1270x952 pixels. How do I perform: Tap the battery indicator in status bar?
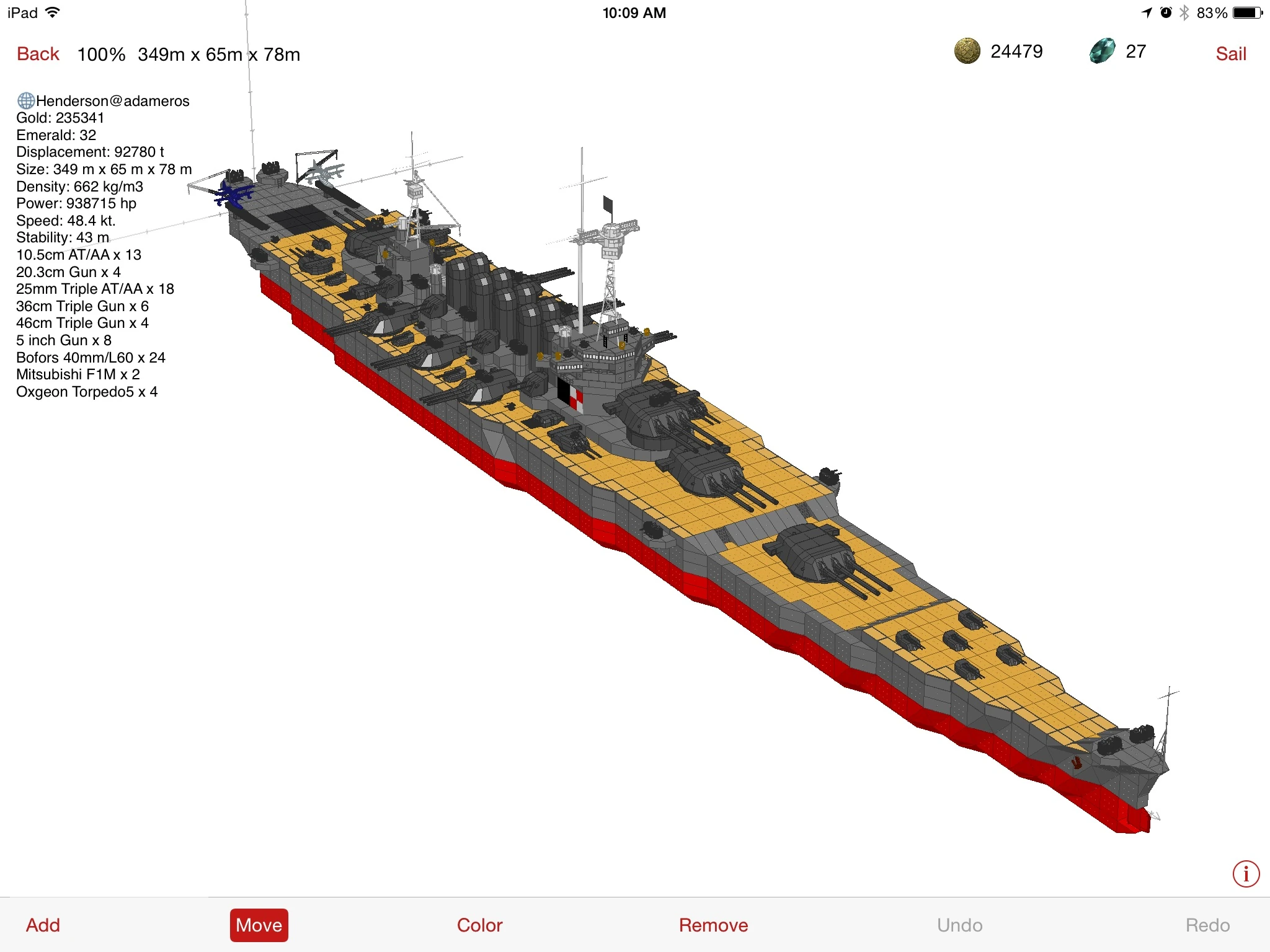click(x=1248, y=13)
